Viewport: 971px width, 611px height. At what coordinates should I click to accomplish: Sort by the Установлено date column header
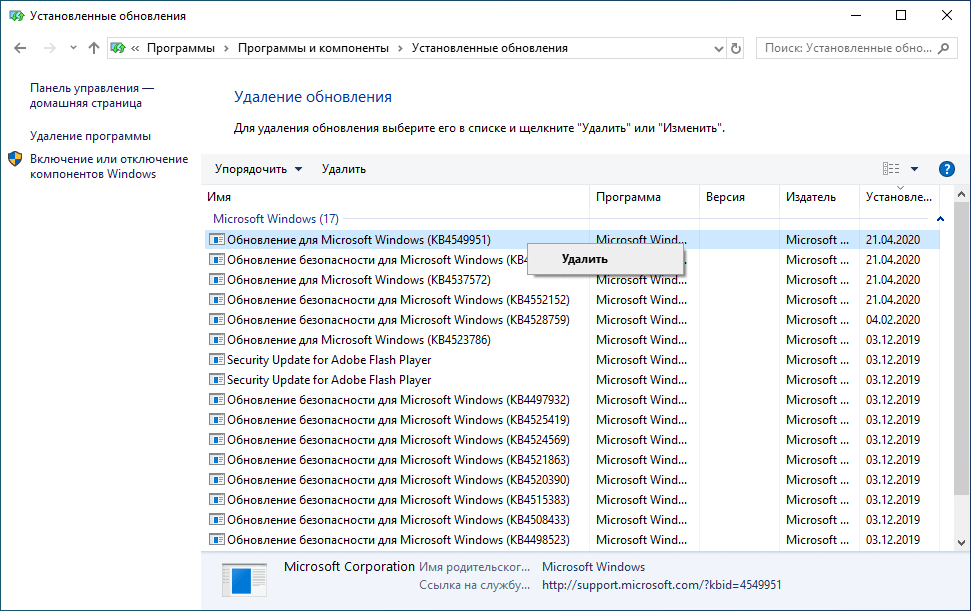[x=899, y=197]
